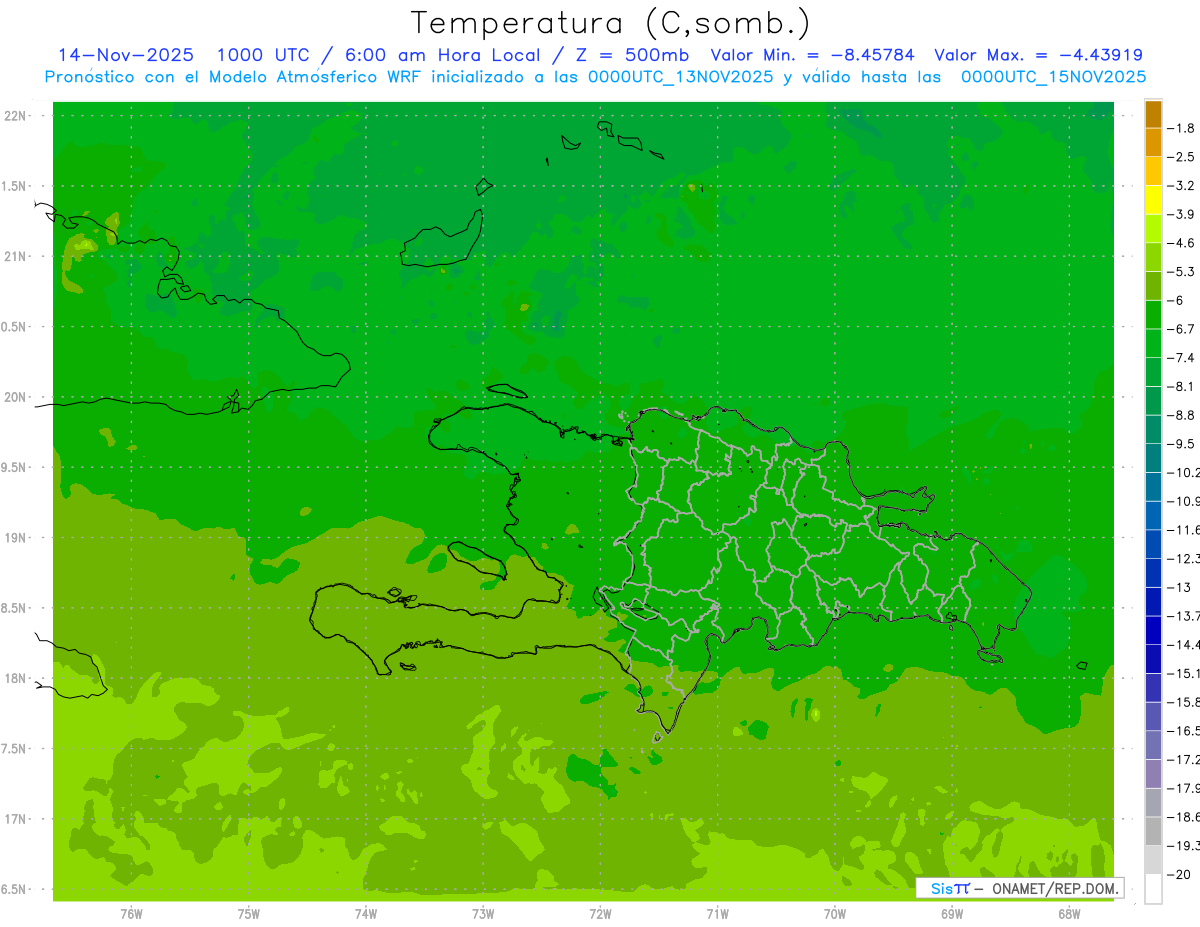Pick the teal swatch between -9.5 and -10.2
Screen dimensions: 1200x927
pyautogui.click(x=1153, y=458)
